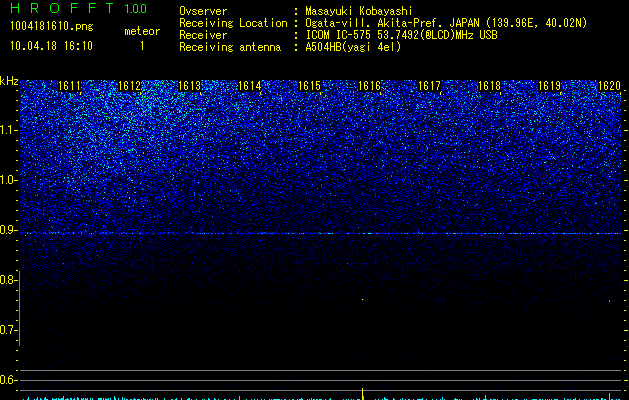
Task: Click the Ovserver field label
Action: click(203, 11)
